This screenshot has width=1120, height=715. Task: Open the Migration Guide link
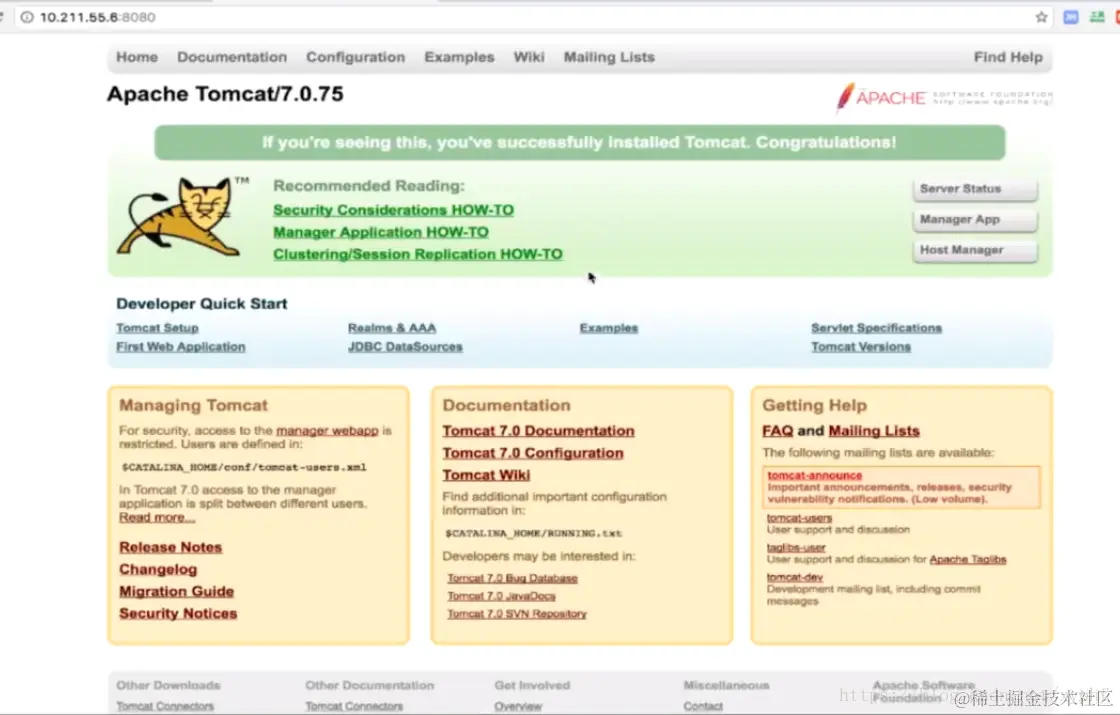(x=176, y=591)
